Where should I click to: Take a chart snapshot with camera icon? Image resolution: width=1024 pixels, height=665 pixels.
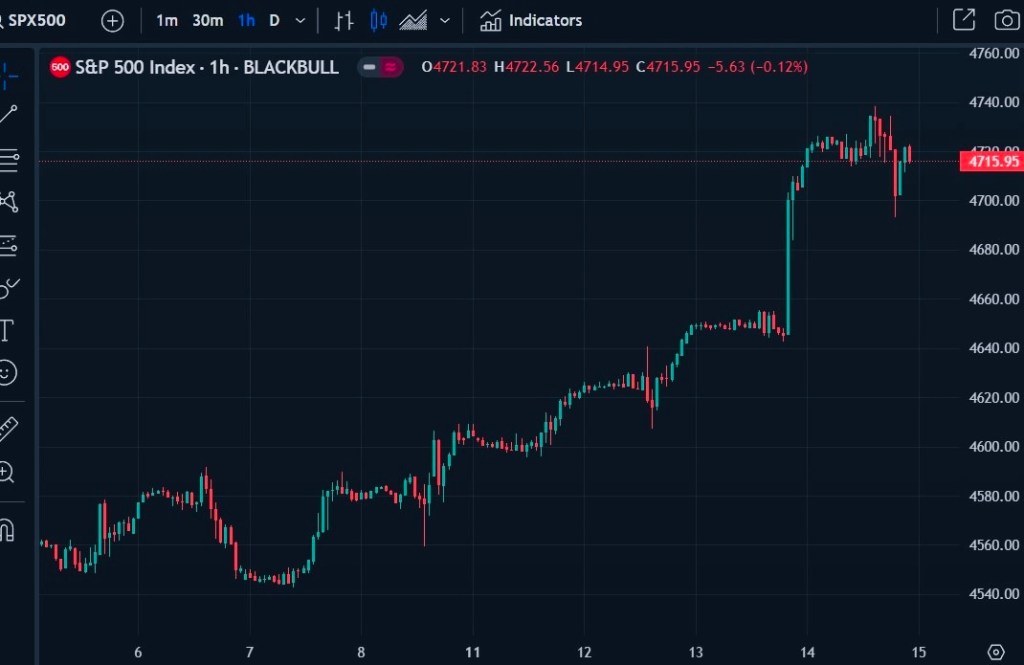[x=1006, y=20]
